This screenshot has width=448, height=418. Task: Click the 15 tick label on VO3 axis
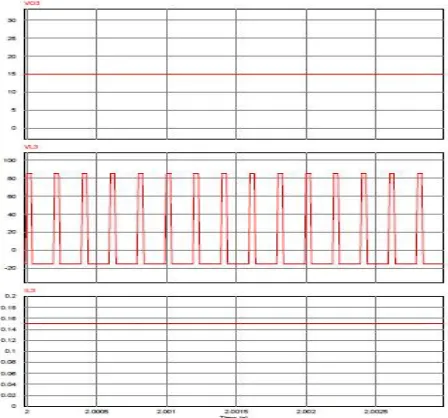pos(12,74)
